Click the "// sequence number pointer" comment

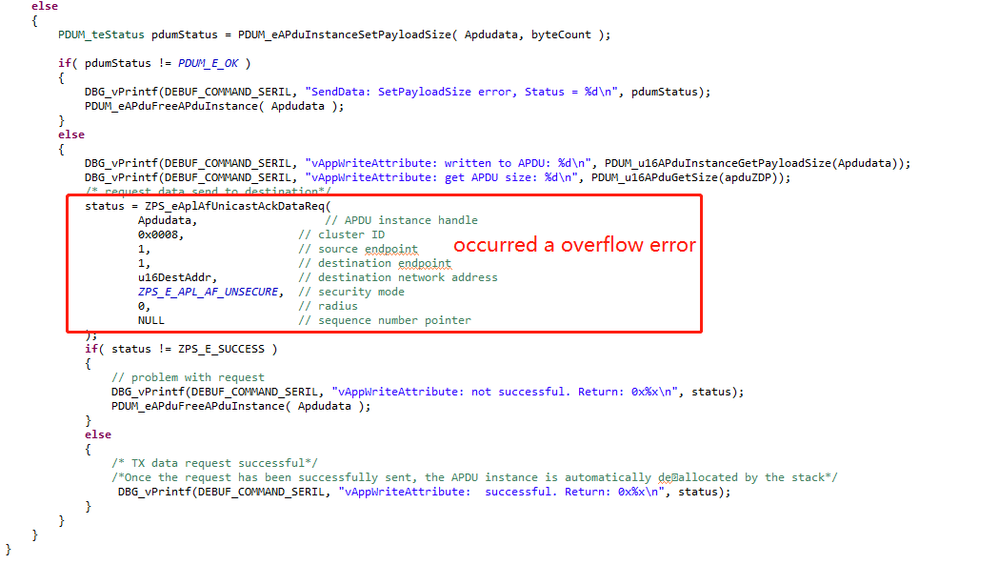[x=385, y=320]
